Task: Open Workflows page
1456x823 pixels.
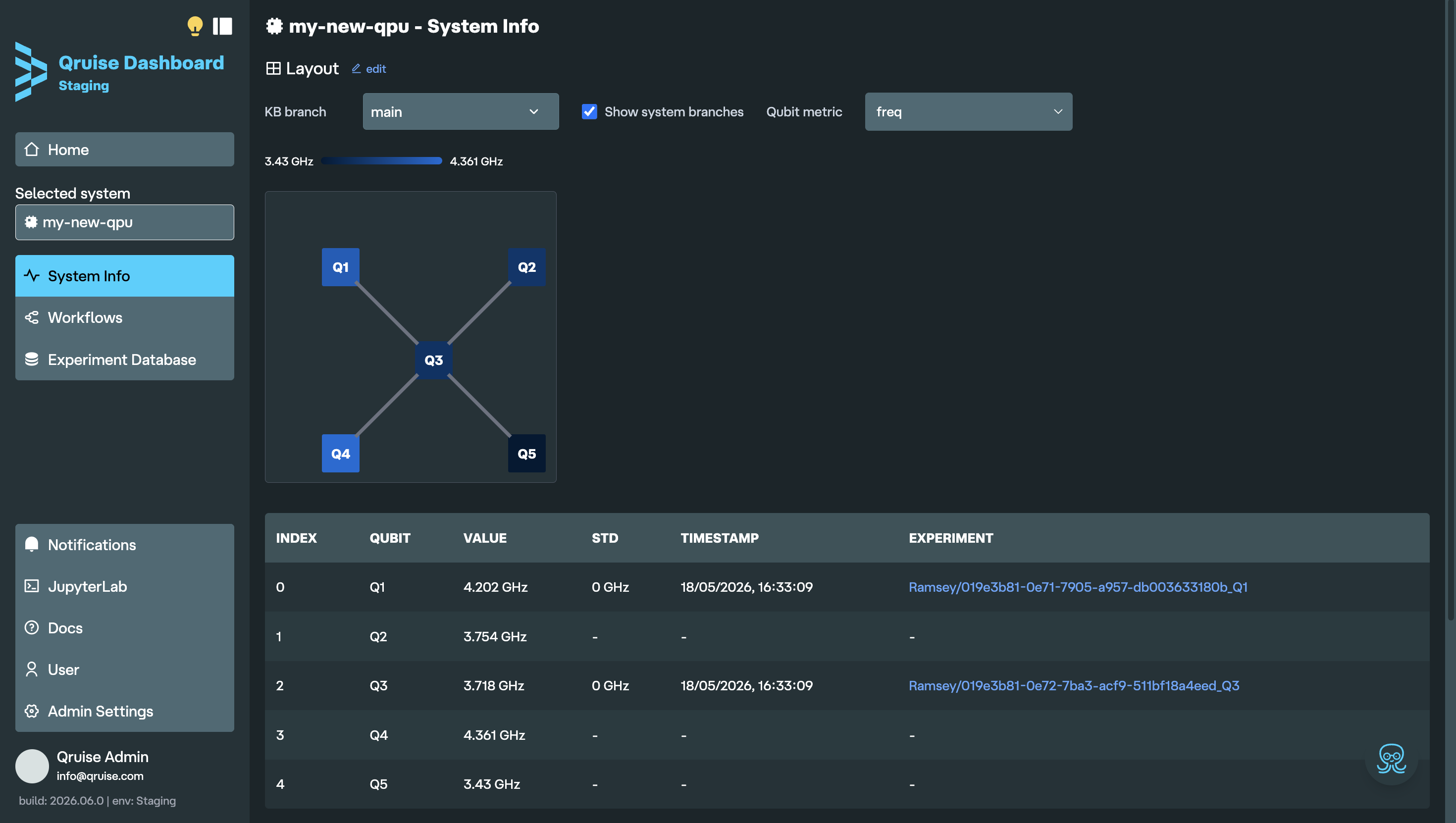Action: [x=124, y=318]
